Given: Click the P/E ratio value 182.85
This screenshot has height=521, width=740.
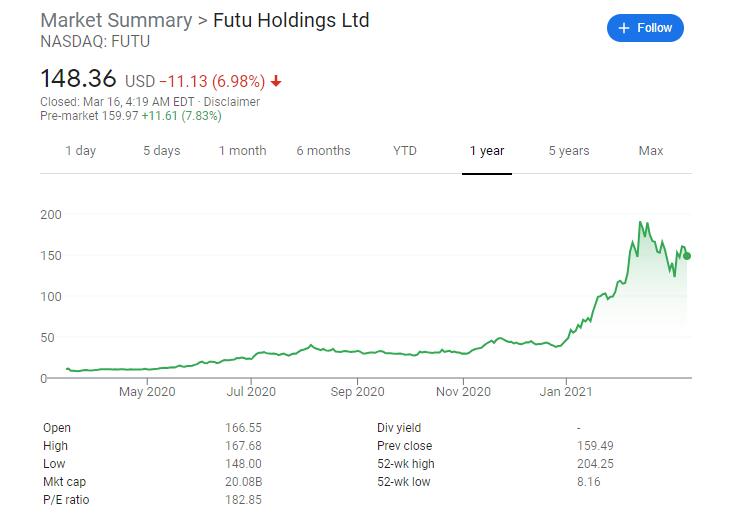Looking at the screenshot, I should [243, 500].
